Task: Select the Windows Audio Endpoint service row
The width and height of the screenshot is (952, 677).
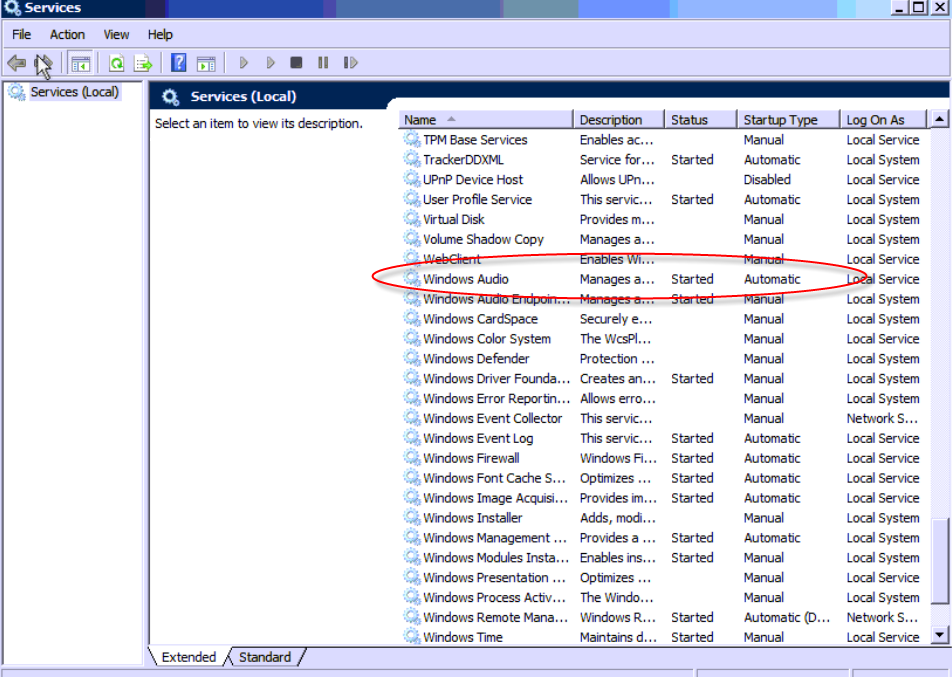Action: click(664, 299)
